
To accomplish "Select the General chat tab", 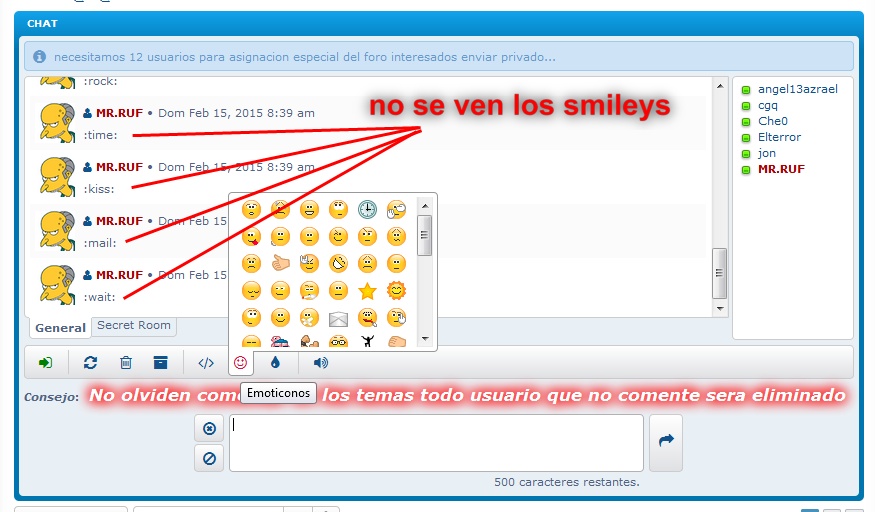I will tap(60, 328).
